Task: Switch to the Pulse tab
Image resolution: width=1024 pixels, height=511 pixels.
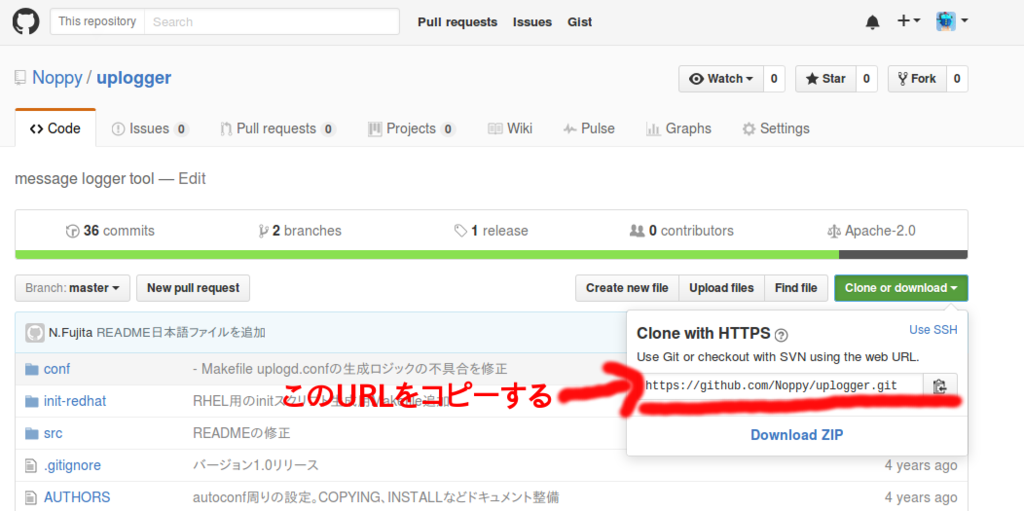Action: tap(588, 129)
